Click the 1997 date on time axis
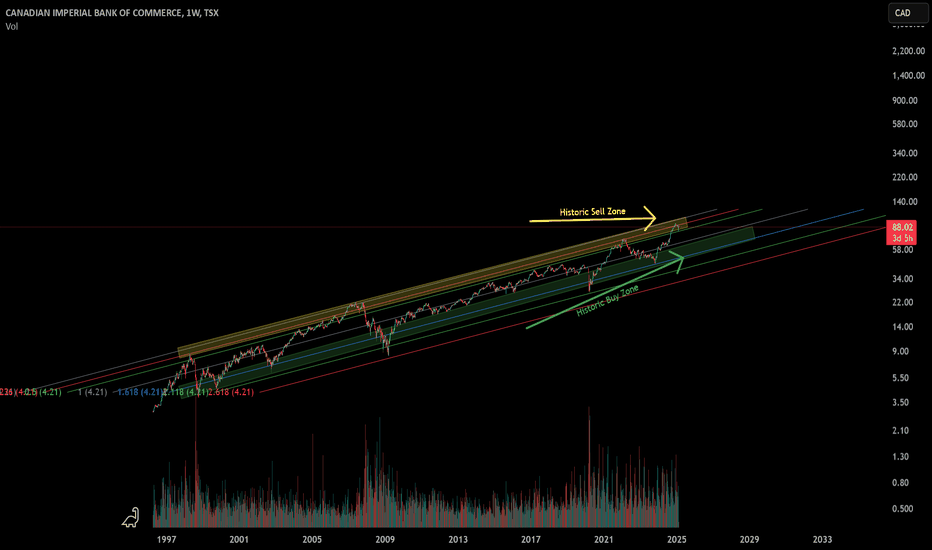The width and height of the screenshot is (932, 550). 166,539
